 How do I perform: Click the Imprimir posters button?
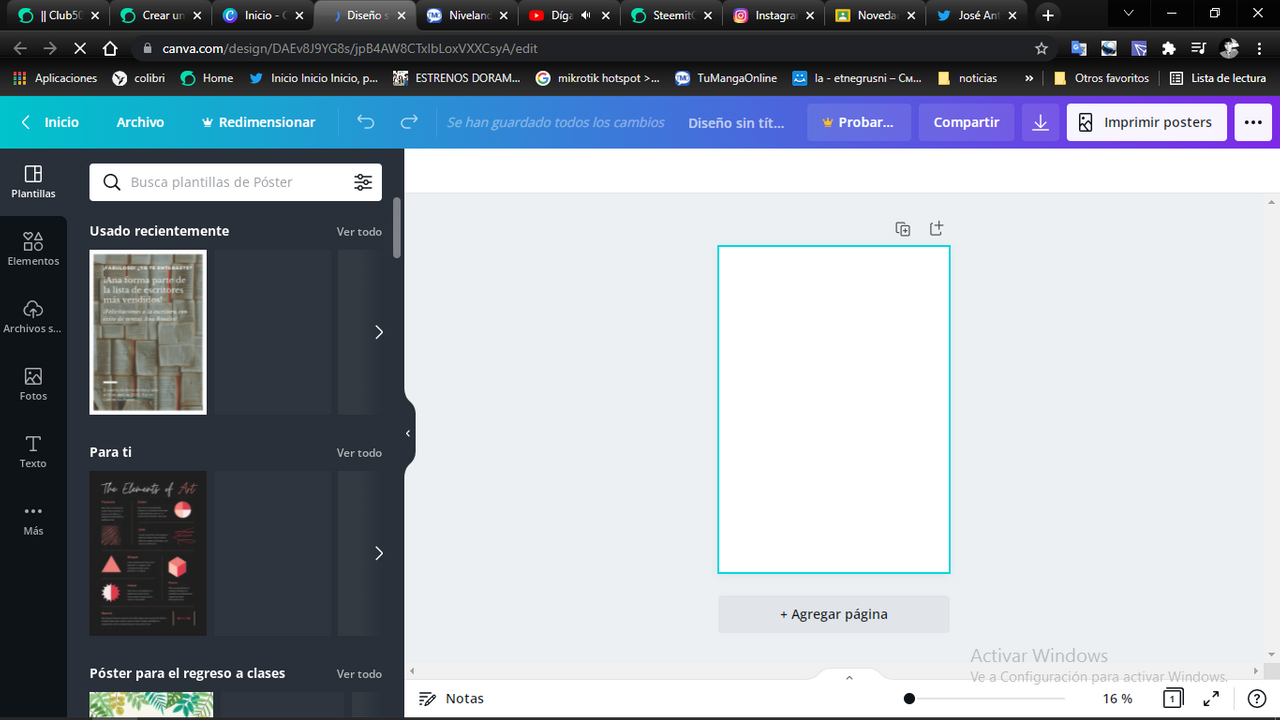(1146, 122)
